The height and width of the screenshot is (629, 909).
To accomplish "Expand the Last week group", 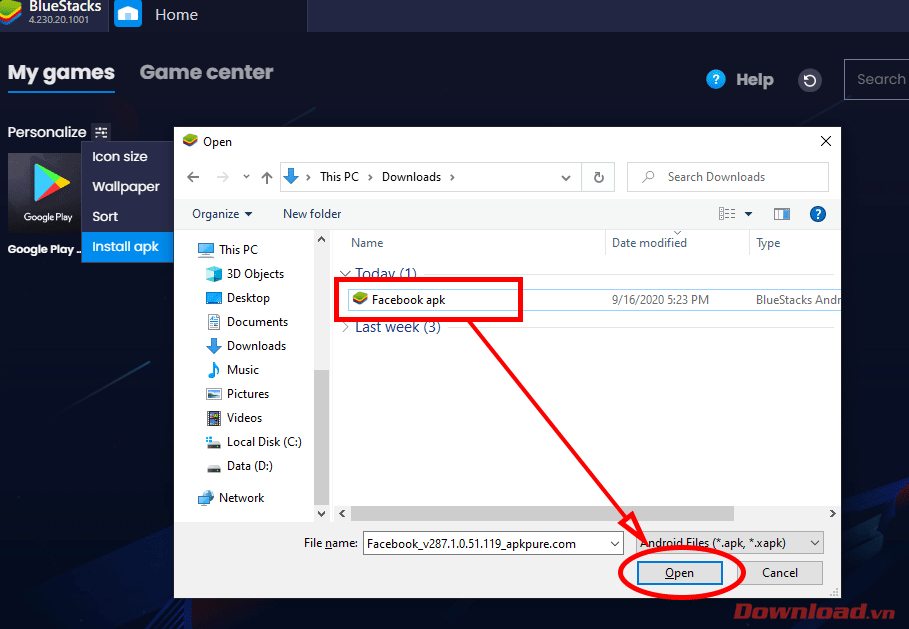I will [346, 327].
